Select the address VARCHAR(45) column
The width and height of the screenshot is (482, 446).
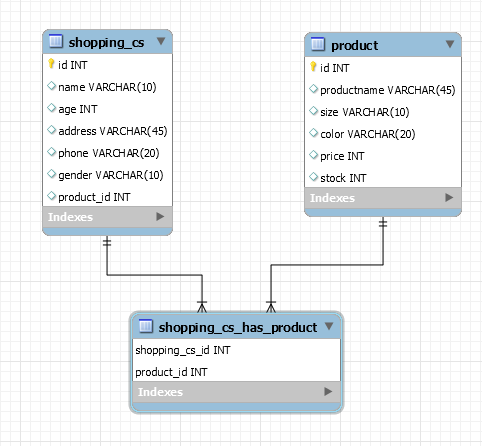[107, 131]
